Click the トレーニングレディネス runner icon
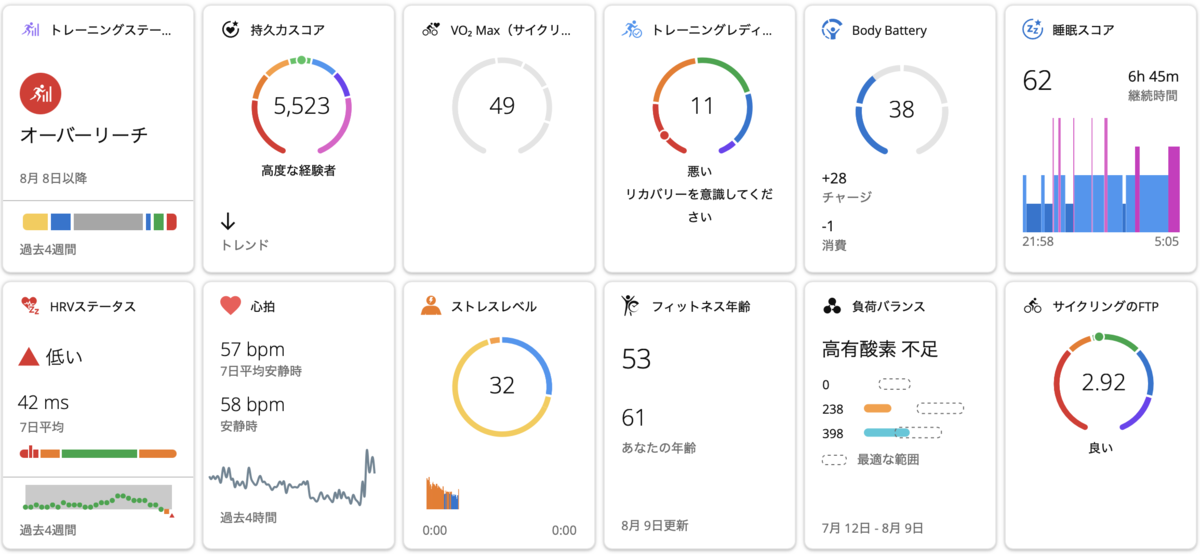1200x554 pixels. tap(631, 30)
